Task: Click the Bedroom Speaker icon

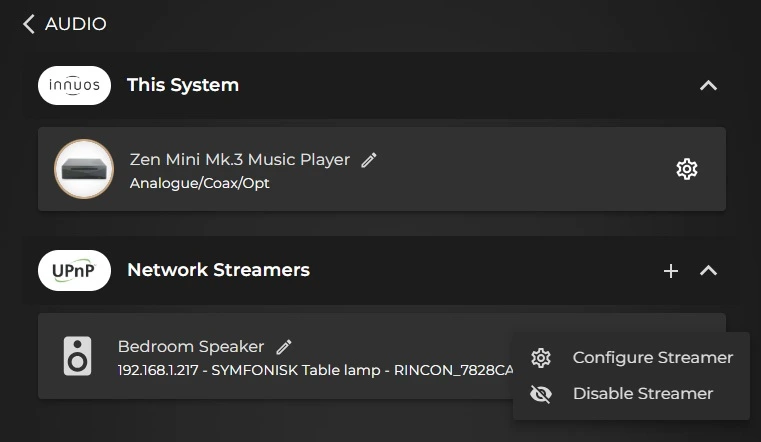Action: tap(77, 356)
